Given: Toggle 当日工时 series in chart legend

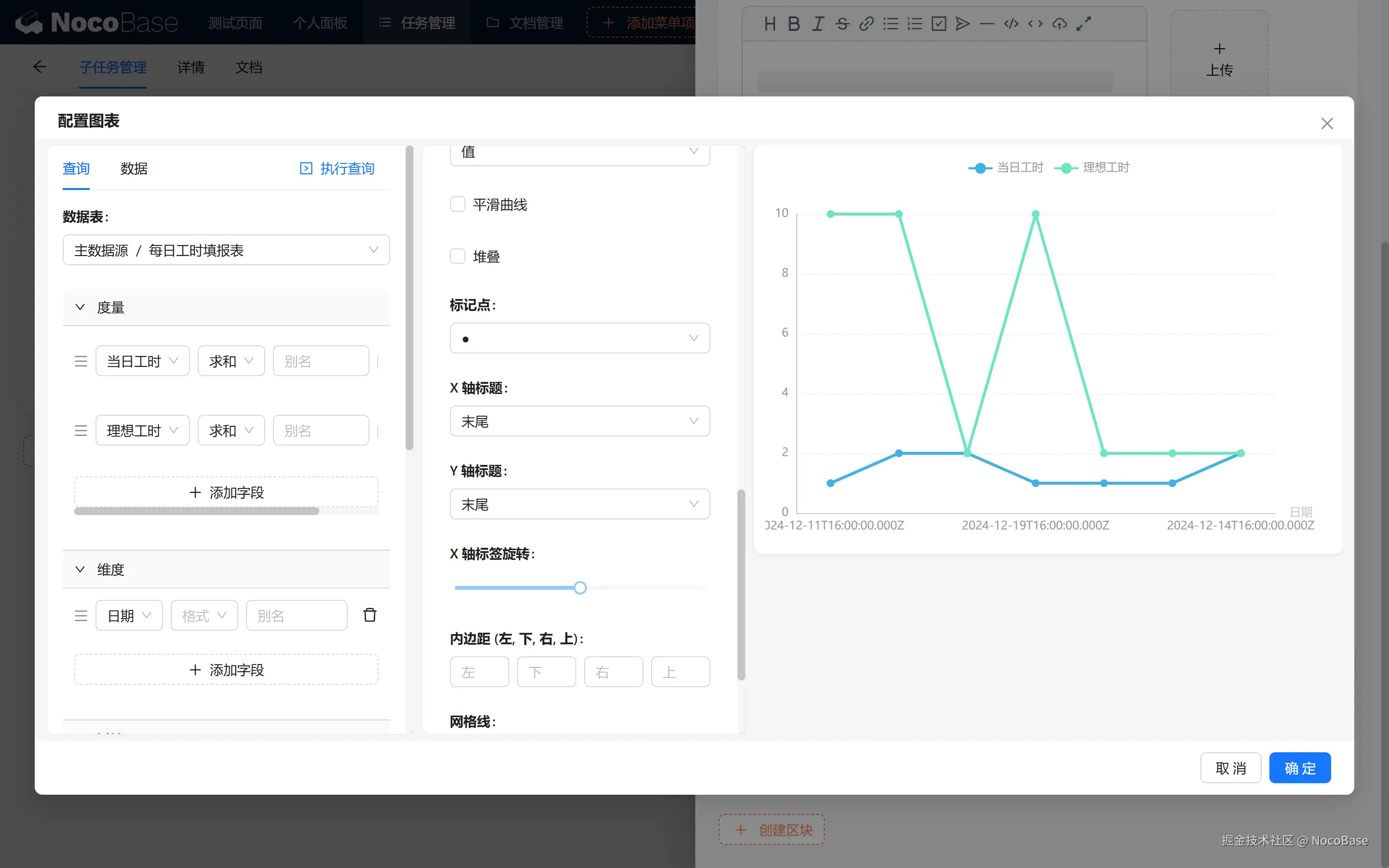Looking at the screenshot, I should (1006, 168).
